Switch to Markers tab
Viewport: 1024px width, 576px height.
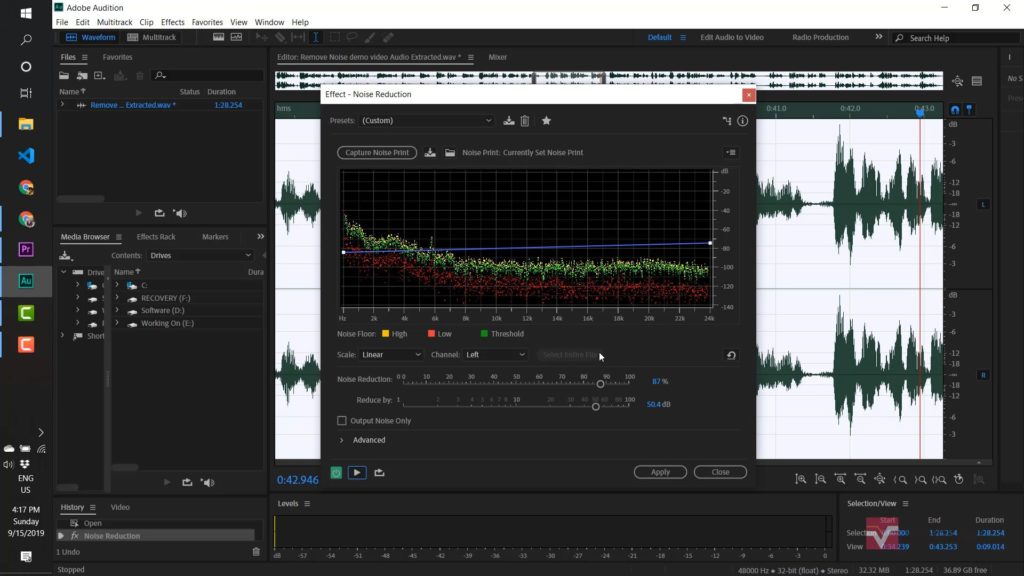(x=215, y=237)
